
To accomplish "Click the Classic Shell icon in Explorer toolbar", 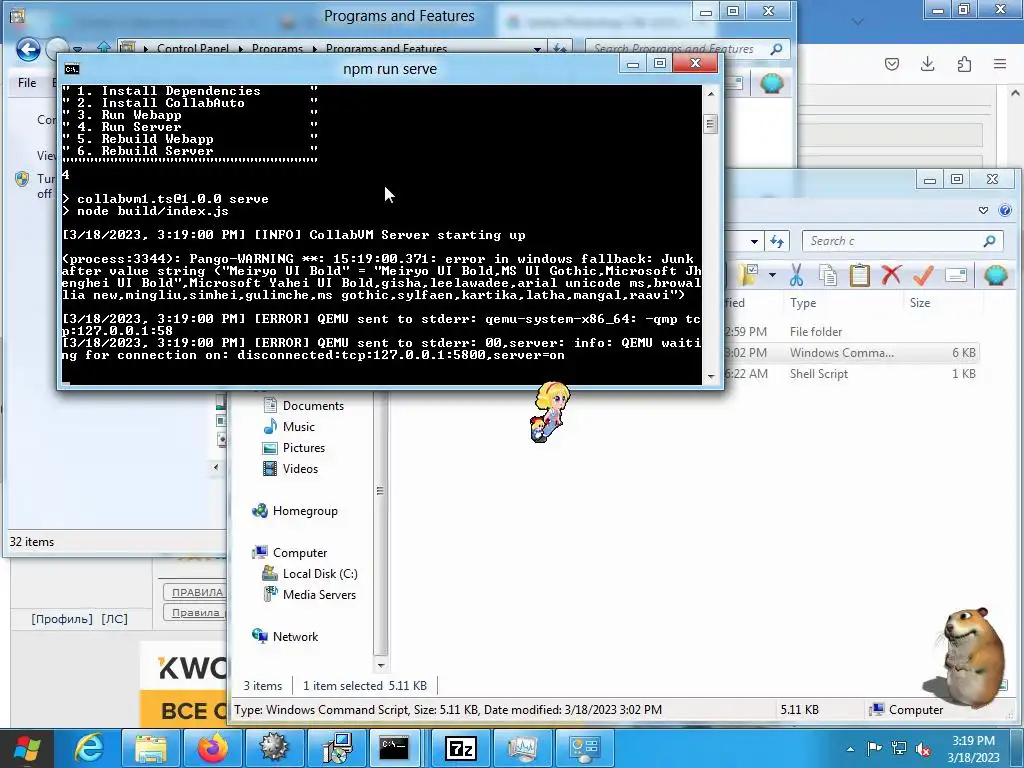I will click(x=995, y=276).
